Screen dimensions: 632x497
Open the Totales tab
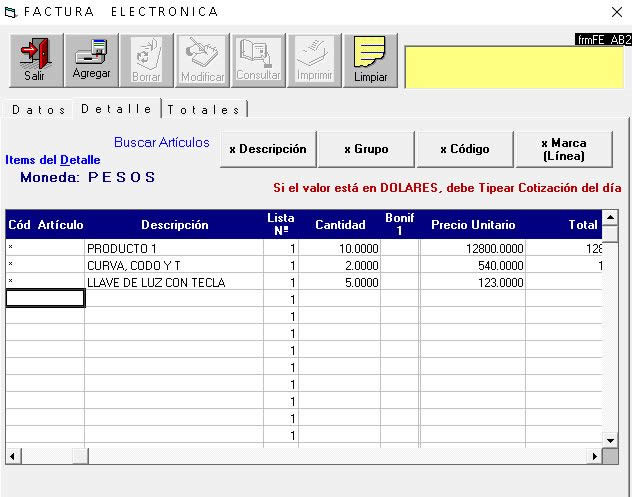[204, 109]
